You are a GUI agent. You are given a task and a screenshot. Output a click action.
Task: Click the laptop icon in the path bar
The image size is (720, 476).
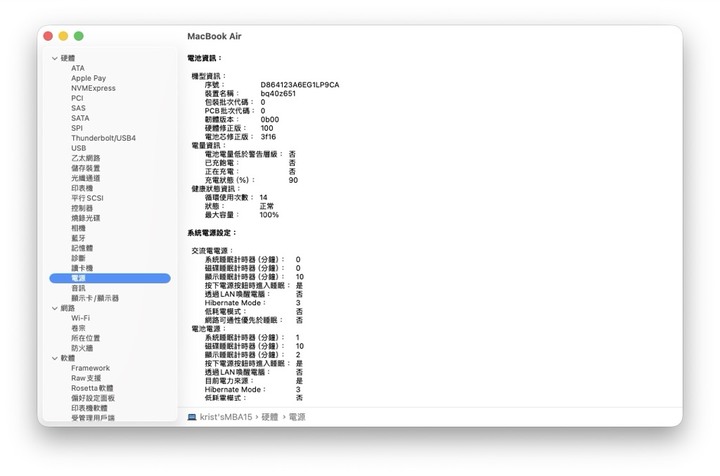pyautogui.click(x=192, y=415)
